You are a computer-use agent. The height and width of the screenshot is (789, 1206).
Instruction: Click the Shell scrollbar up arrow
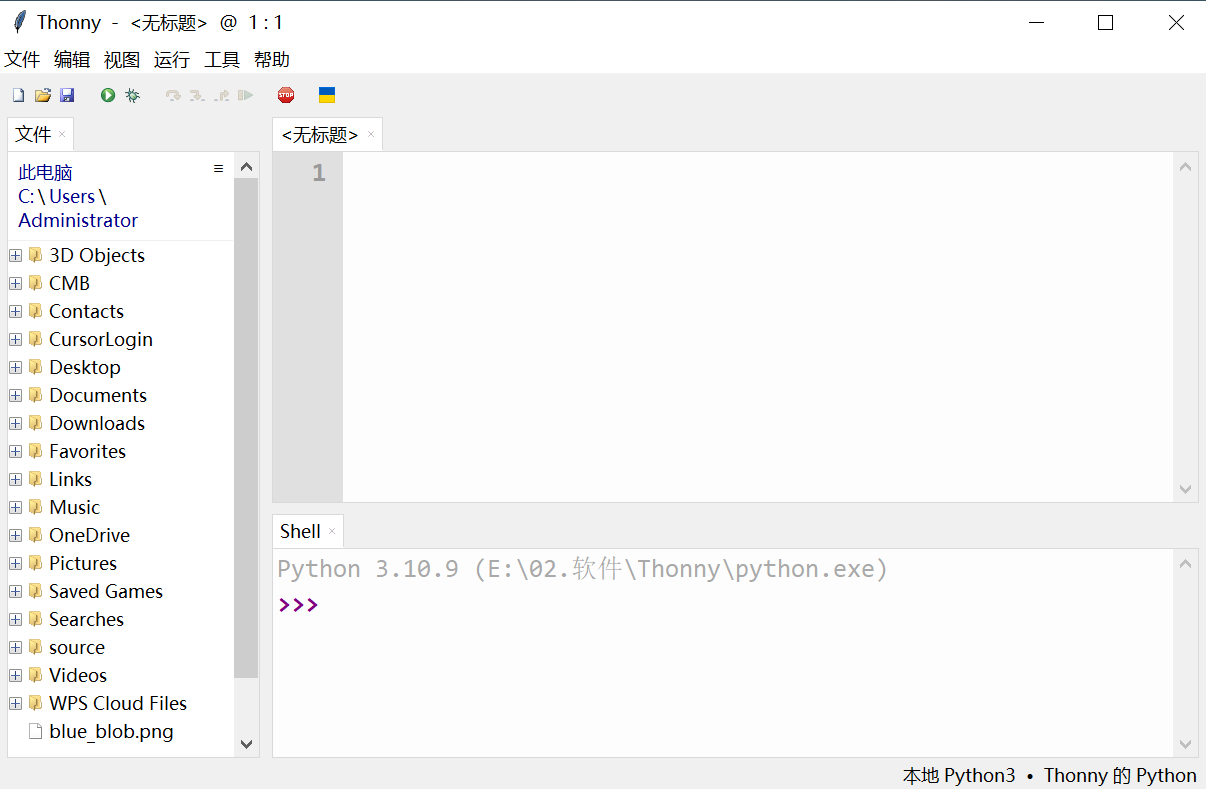click(x=1185, y=564)
